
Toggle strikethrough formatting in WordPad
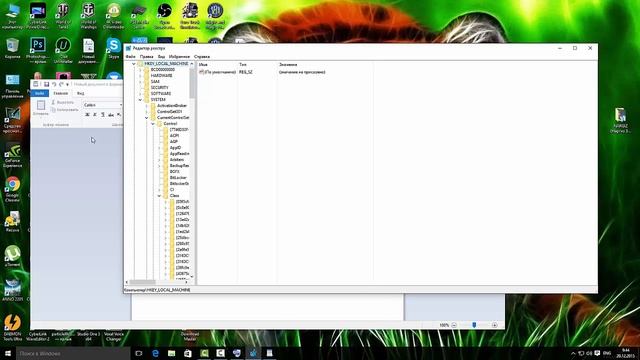point(111,115)
